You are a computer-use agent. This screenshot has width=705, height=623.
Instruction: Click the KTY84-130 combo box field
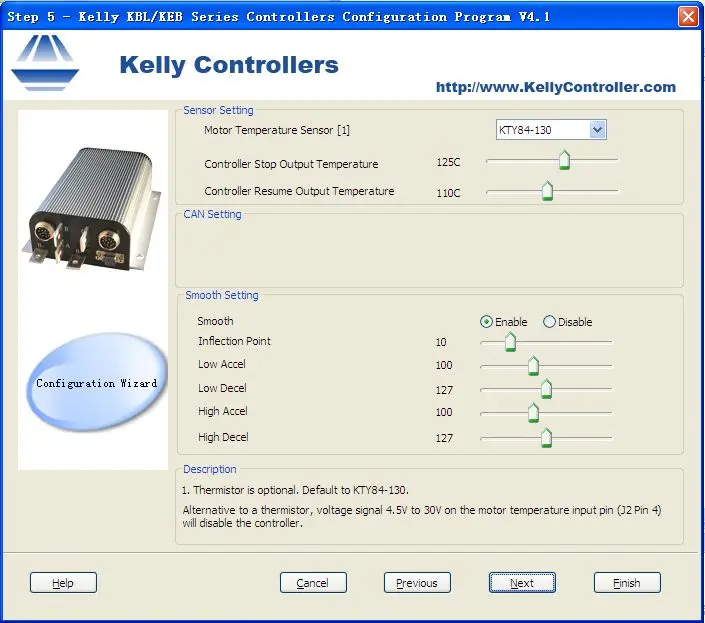click(551, 130)
